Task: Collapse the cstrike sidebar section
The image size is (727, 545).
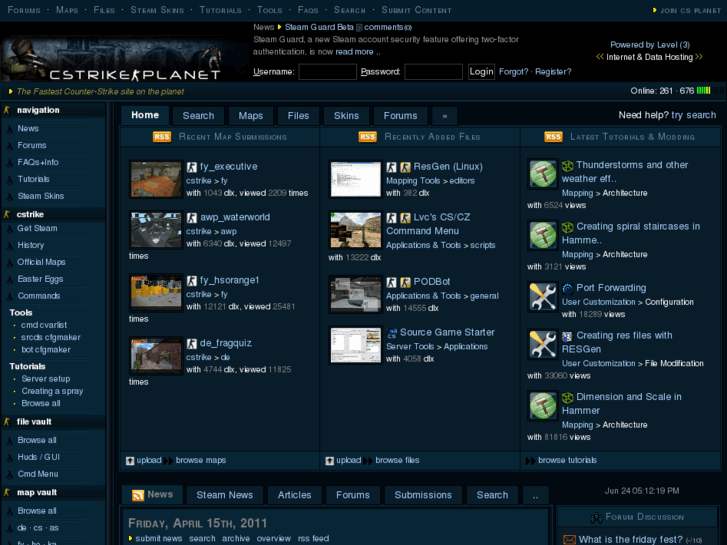Action: (x=8, y=214)
